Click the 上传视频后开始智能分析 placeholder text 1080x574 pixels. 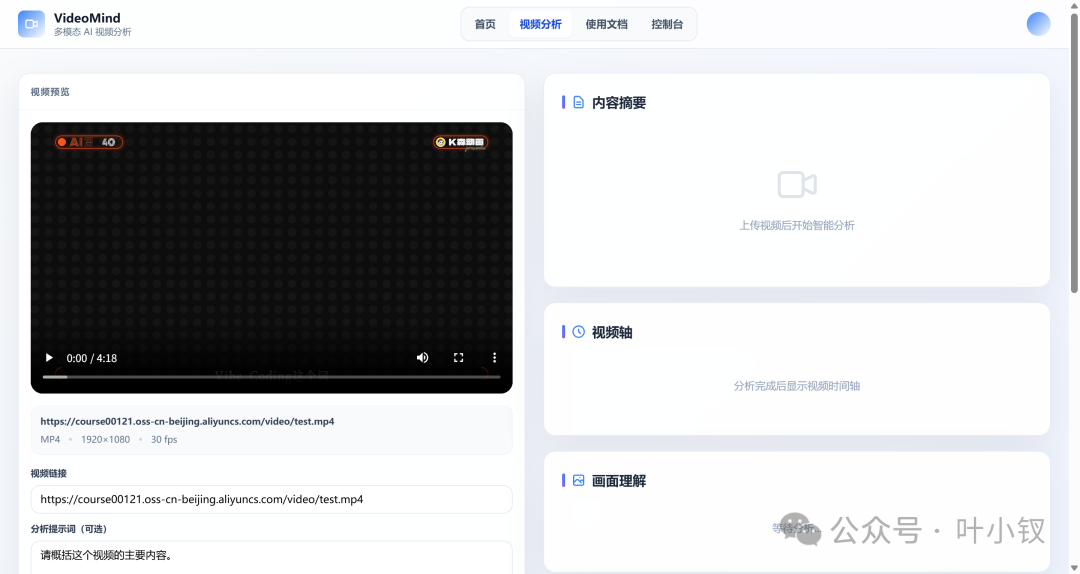coord(797,225)
